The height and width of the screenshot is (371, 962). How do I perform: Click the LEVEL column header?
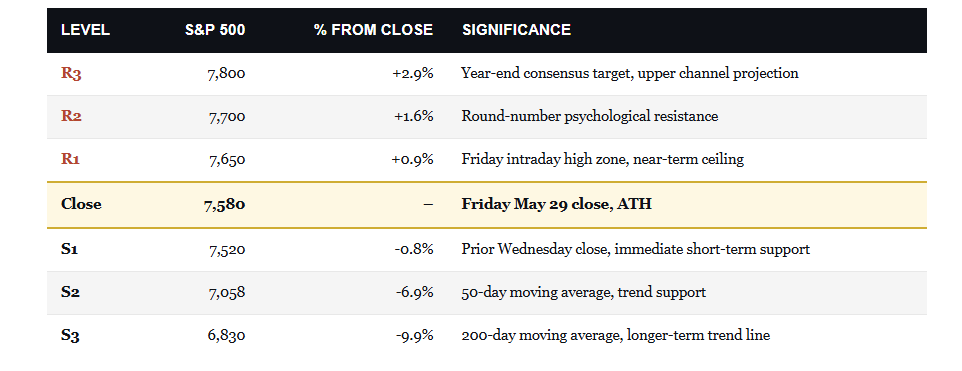click(x=85, y=30)
